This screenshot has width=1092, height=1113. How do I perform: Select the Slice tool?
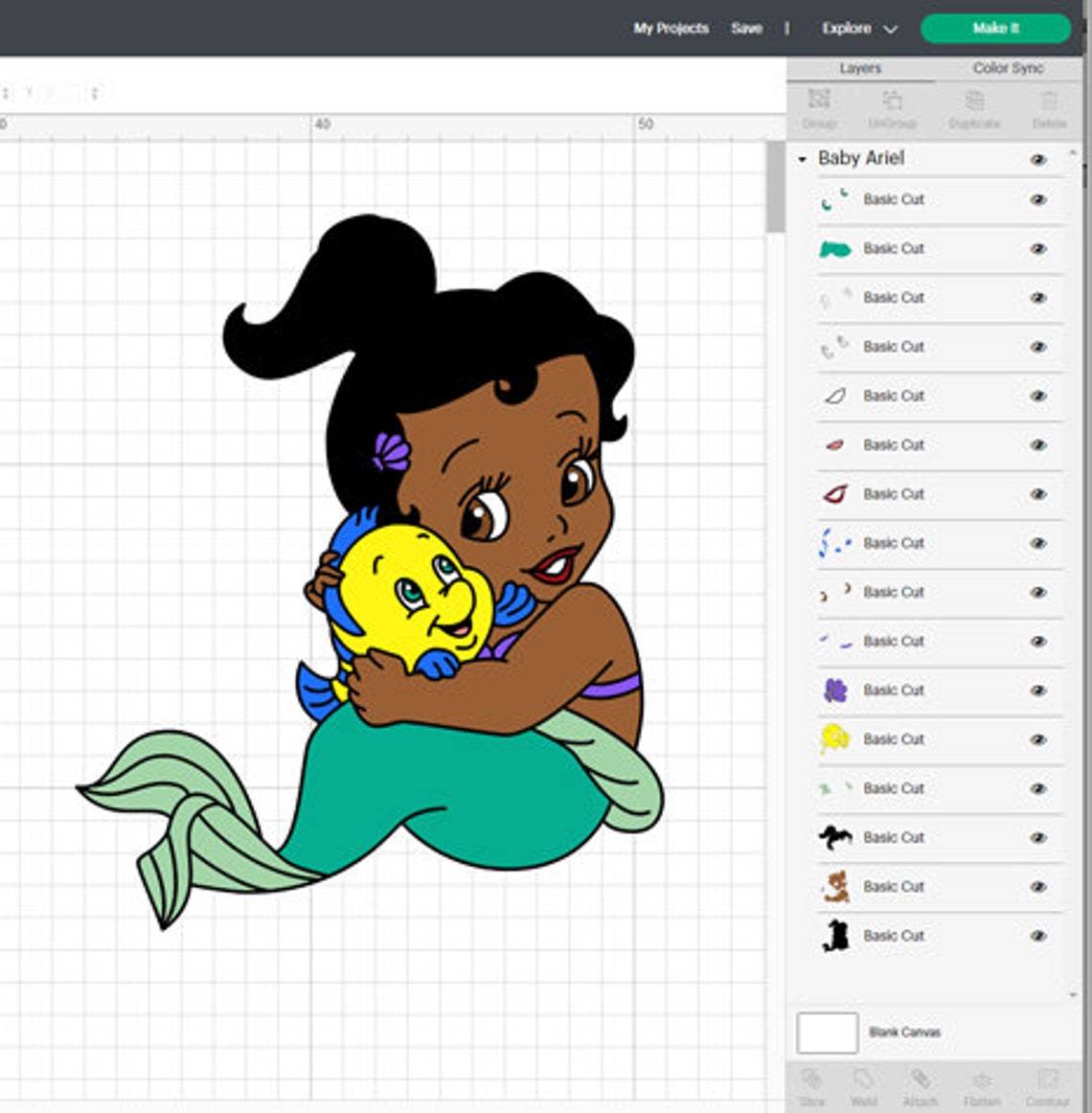(x=810, y=1087)
